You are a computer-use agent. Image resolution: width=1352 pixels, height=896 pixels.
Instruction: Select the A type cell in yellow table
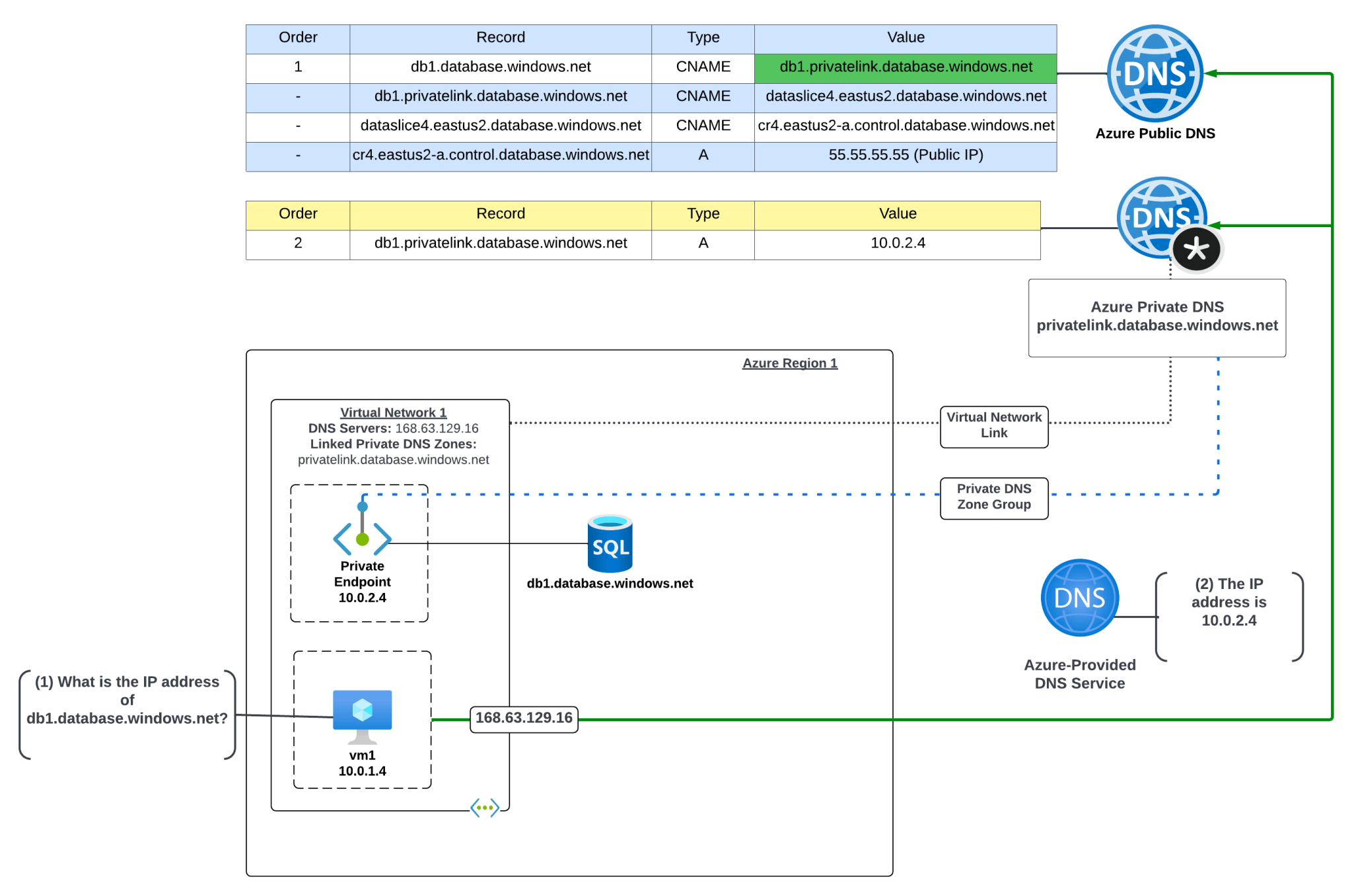click(x=703, y=244)
